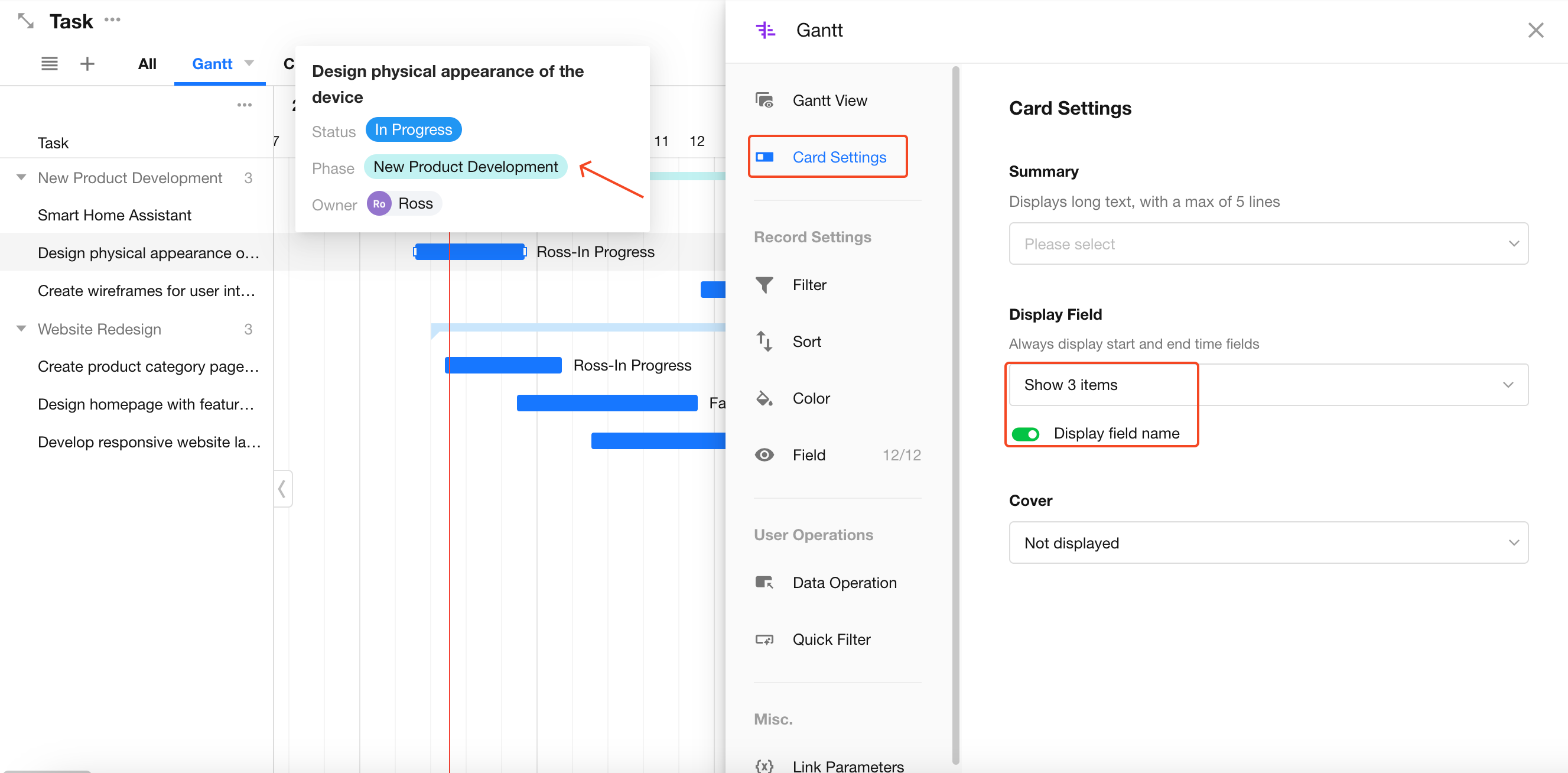Click the settings sidebar vertical scrollbar
Viewport: 1568px width, 773px height.
tap(955, 414)
